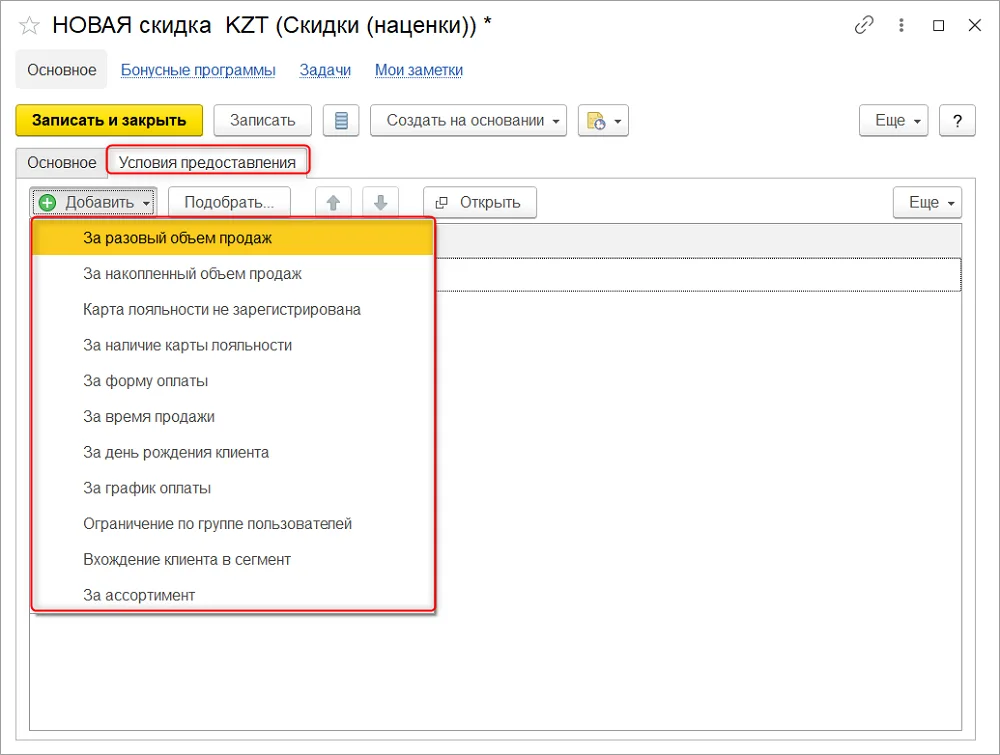Select Ограничение по группе пользователей
Screen dimensions: 1000x755
(x=233, y=524)
